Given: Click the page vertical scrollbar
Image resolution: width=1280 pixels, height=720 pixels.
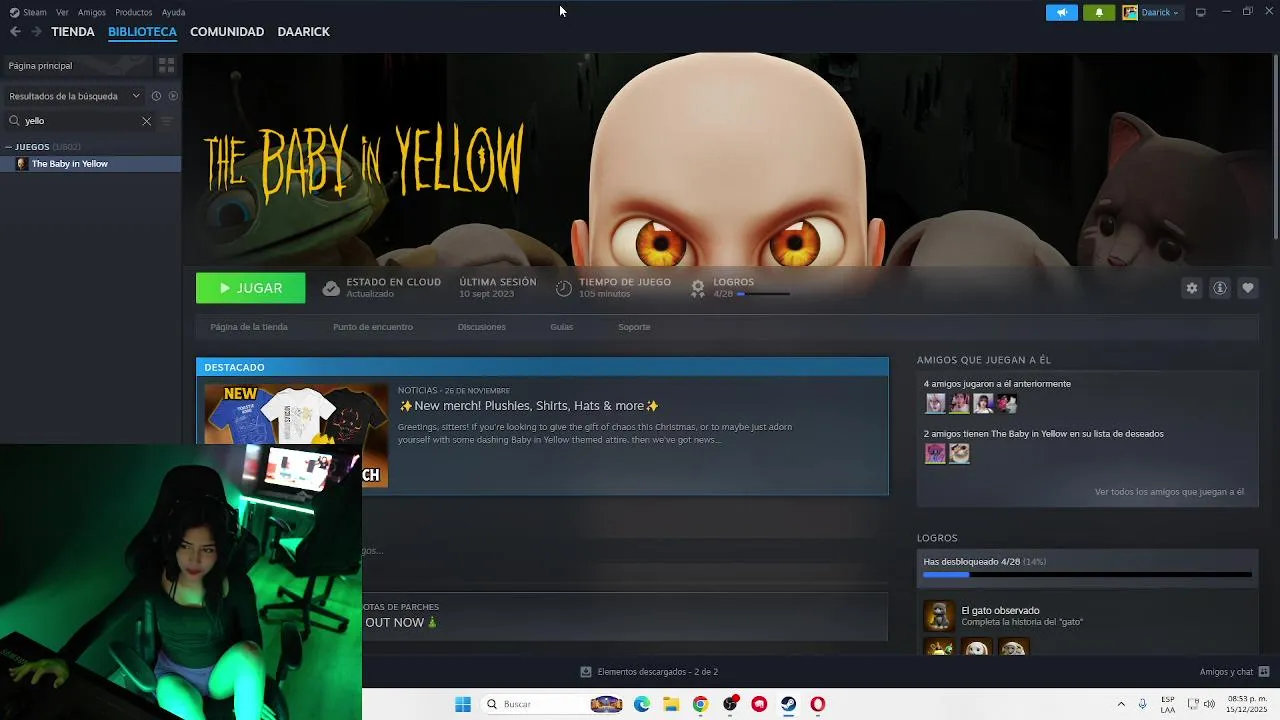Looking at the screenshot, I should pos(1275,148).
